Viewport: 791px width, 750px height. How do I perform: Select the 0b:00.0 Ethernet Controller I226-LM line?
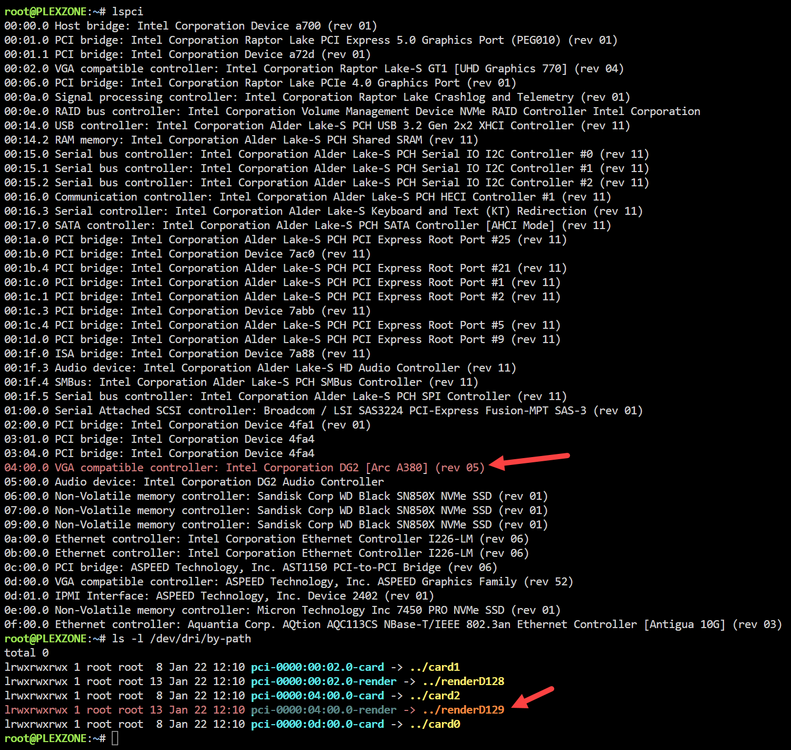[267, 553]
